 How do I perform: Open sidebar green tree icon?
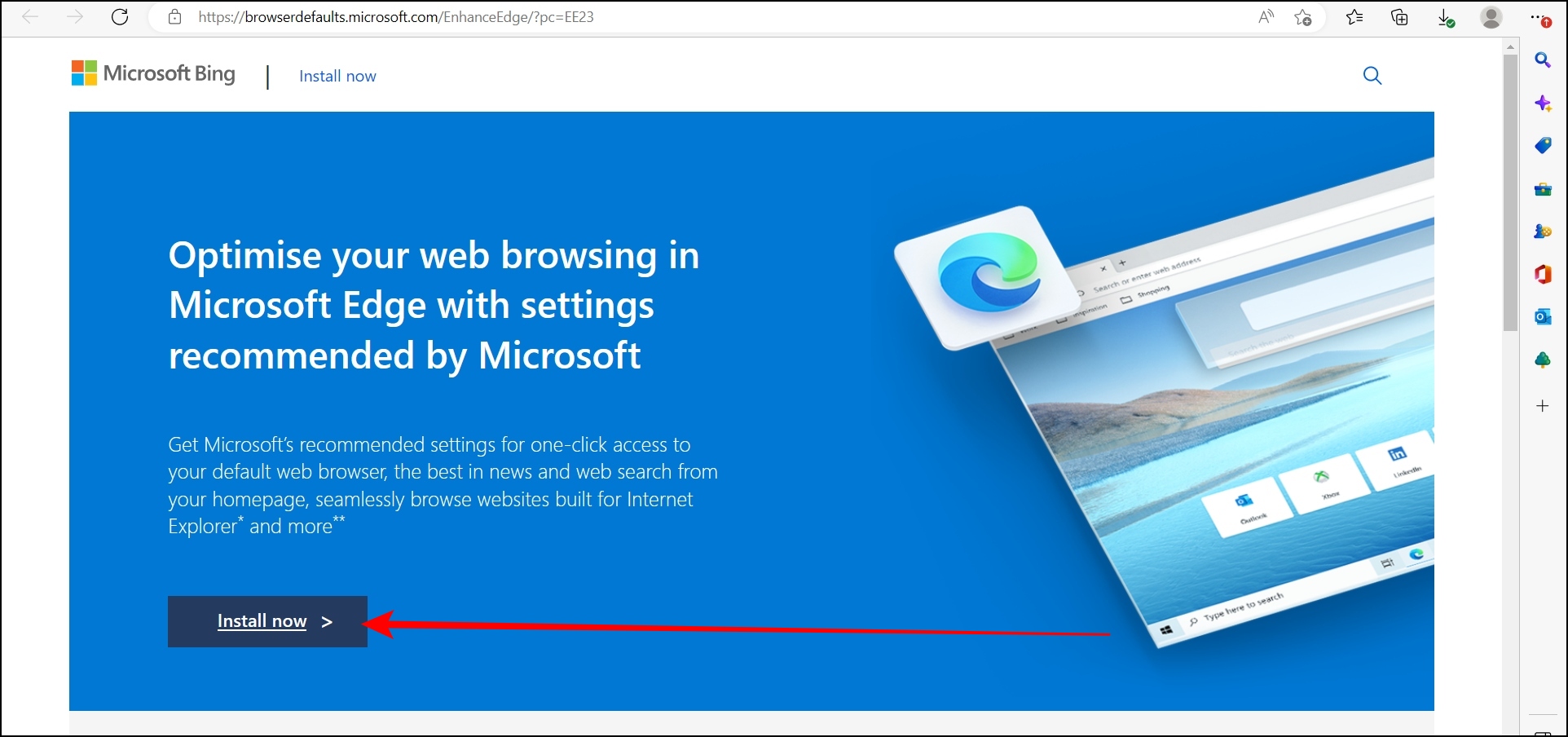[1543, 360]
